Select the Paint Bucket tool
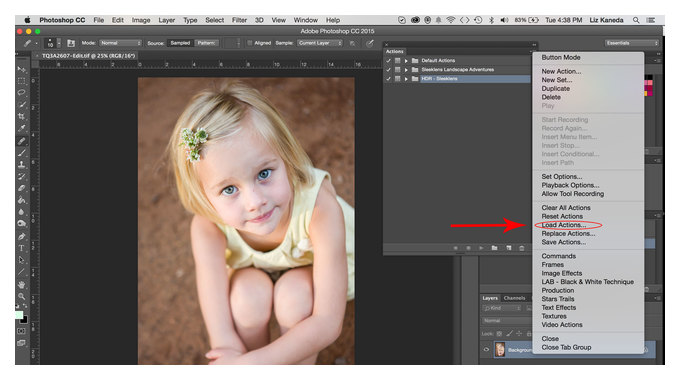 [21, 200]
